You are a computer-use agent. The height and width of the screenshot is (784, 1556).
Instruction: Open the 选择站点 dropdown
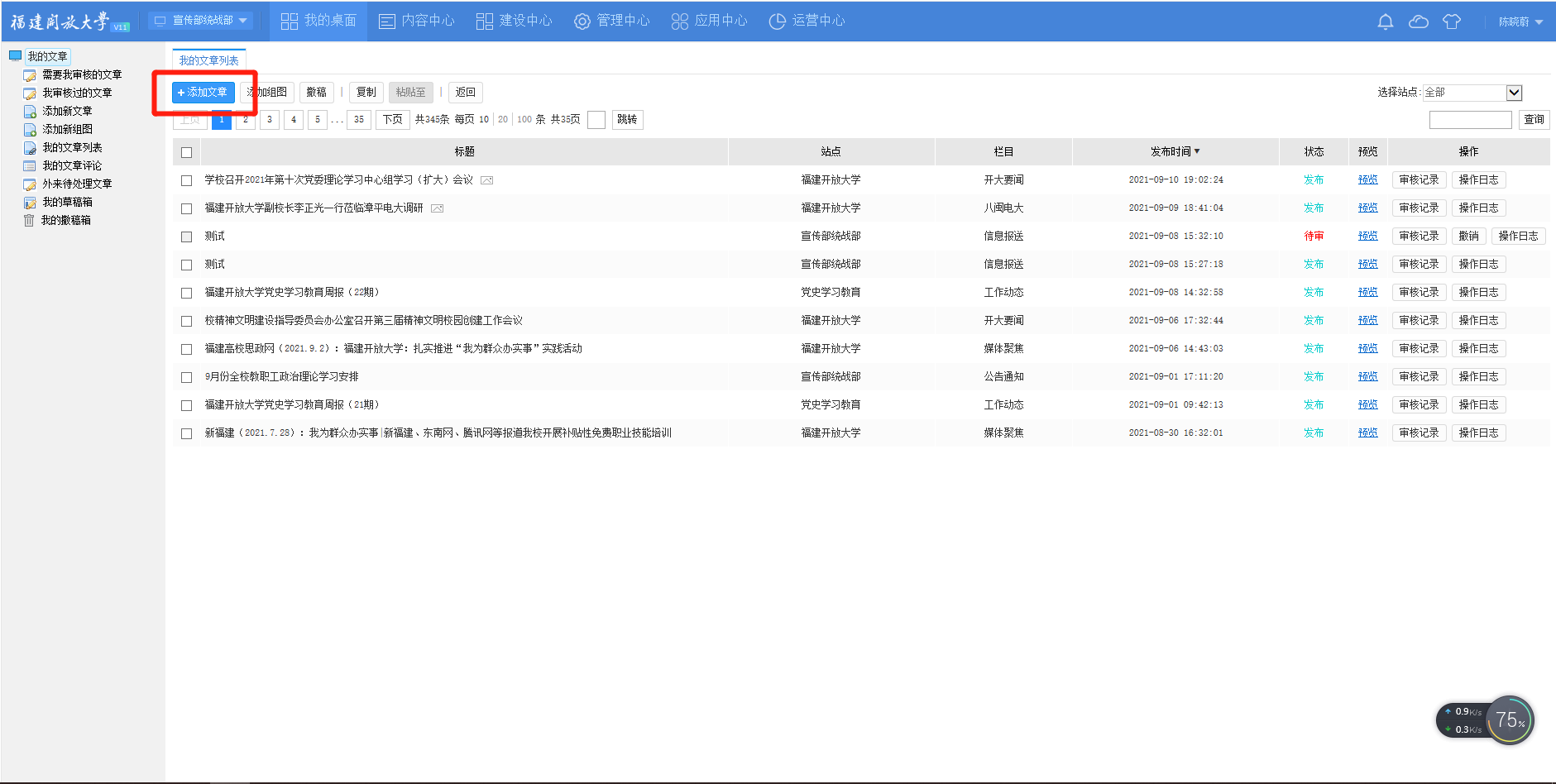point(1514,93)
